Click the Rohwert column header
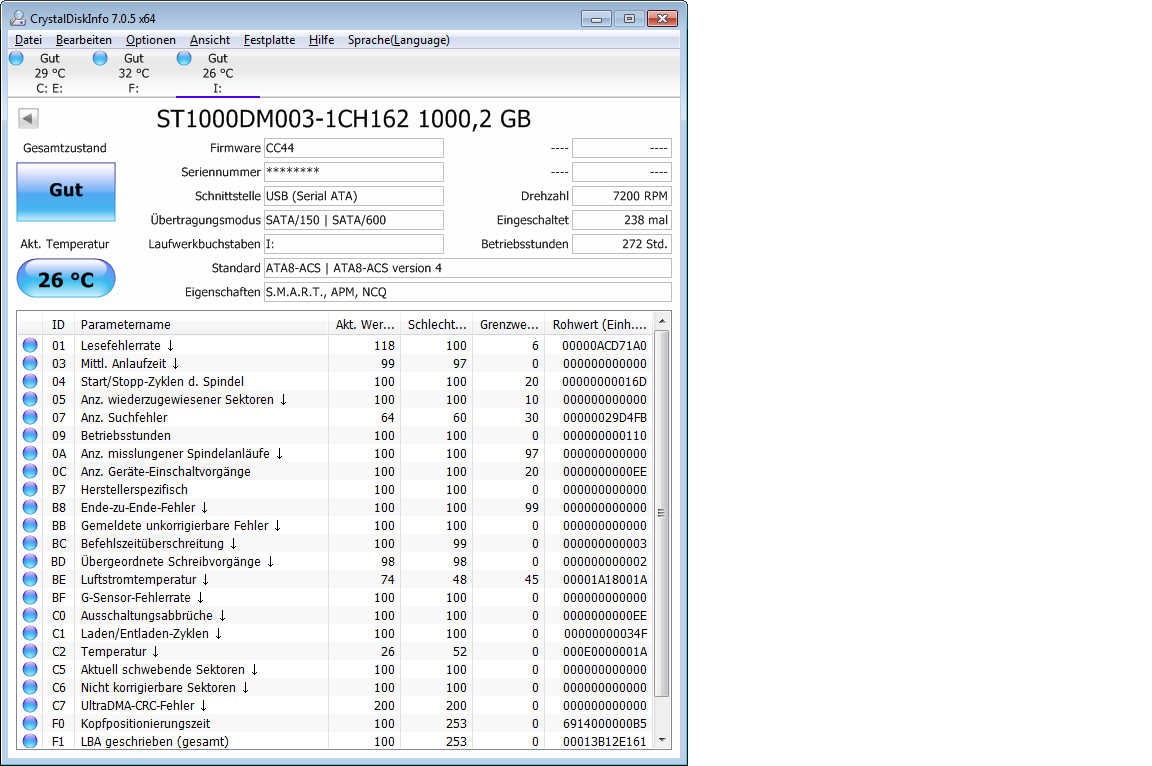 coord(599,324)
